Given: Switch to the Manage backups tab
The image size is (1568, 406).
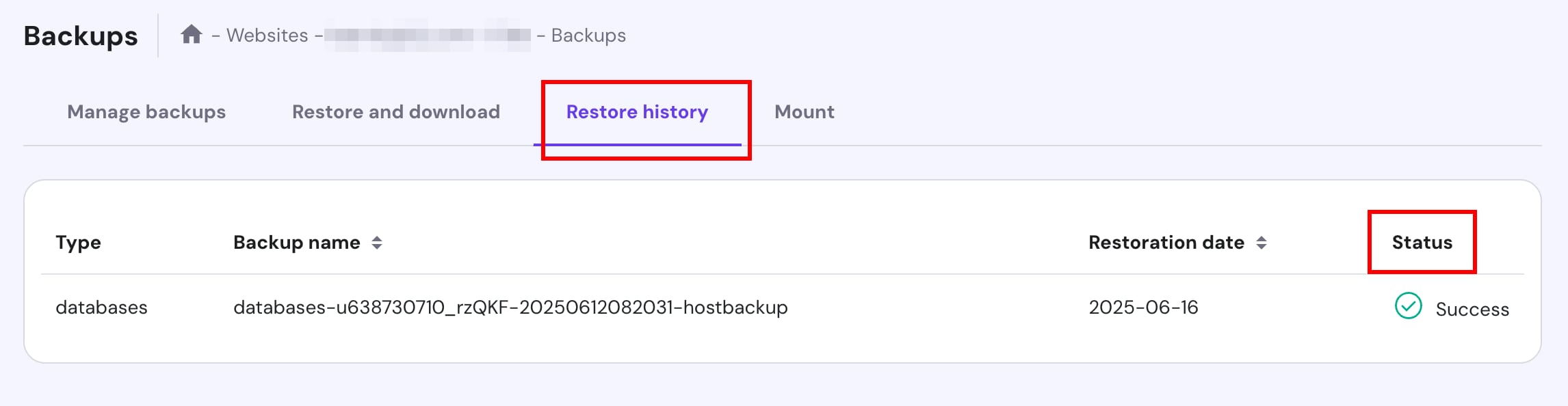Looking at the screenshot, I should coord(146,112).
